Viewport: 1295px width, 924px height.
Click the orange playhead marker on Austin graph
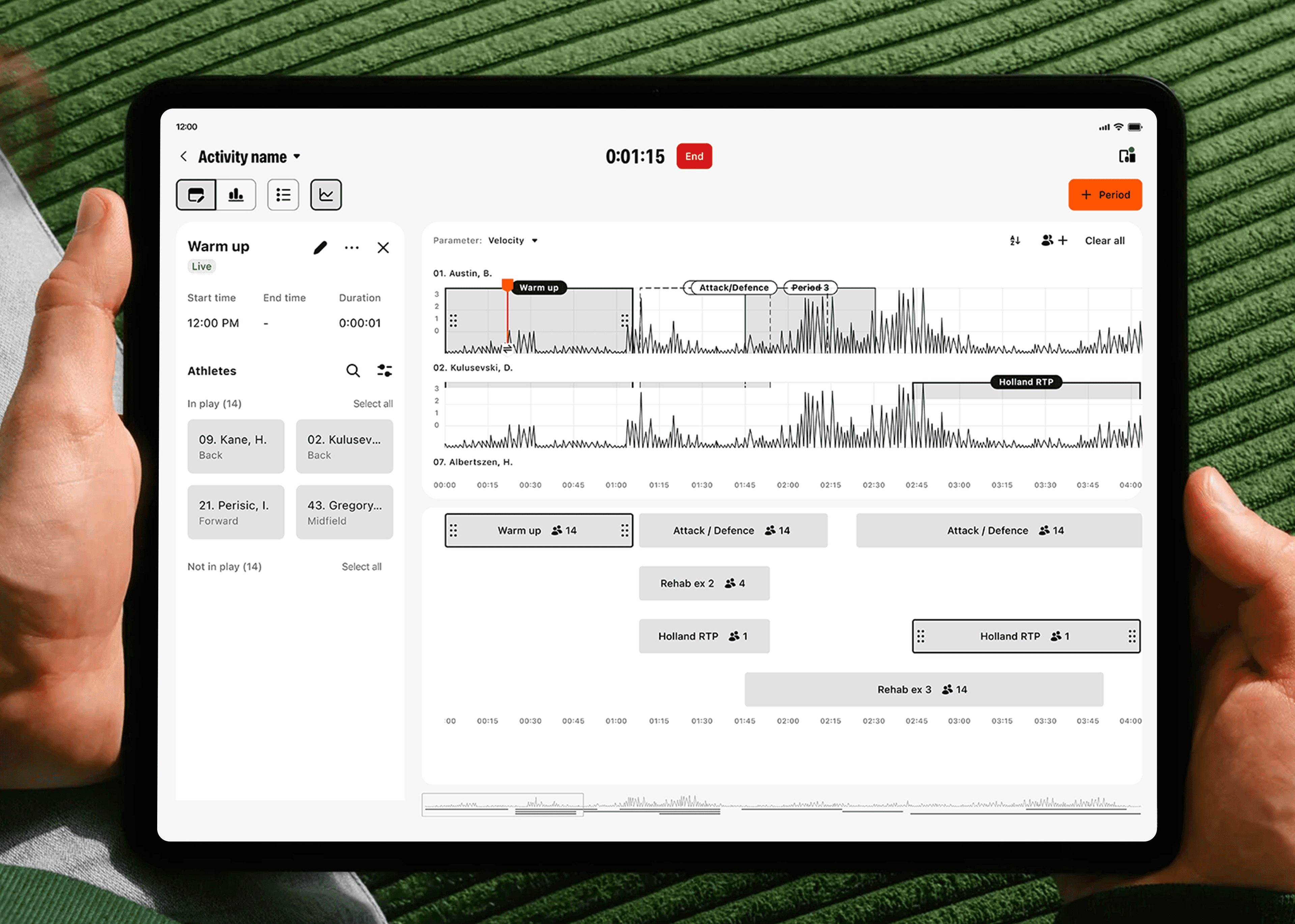pos(508,285)
